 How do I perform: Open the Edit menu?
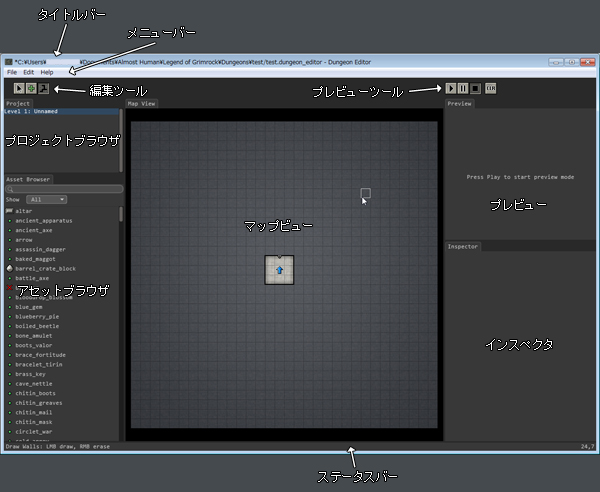[29, 72]
